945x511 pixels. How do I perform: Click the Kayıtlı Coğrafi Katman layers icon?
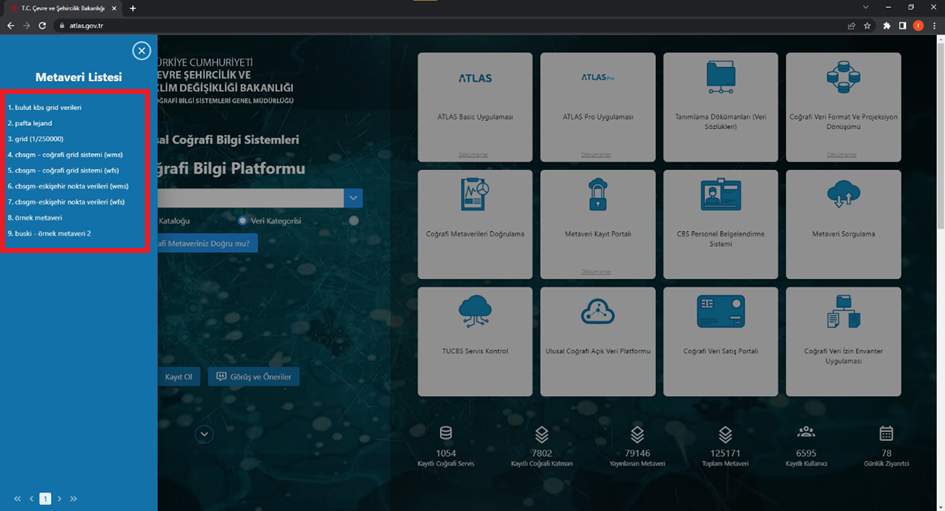(542, 434)
